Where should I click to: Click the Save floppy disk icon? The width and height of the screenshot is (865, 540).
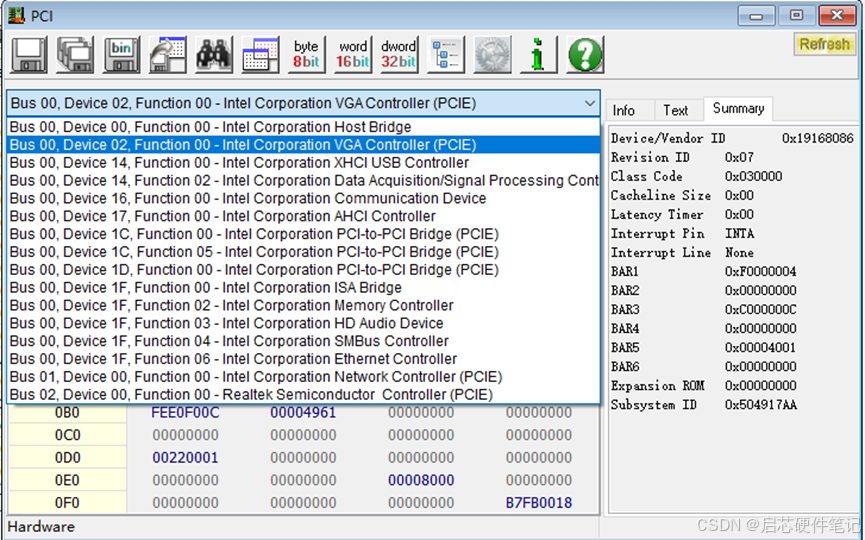tap(29, 55)
